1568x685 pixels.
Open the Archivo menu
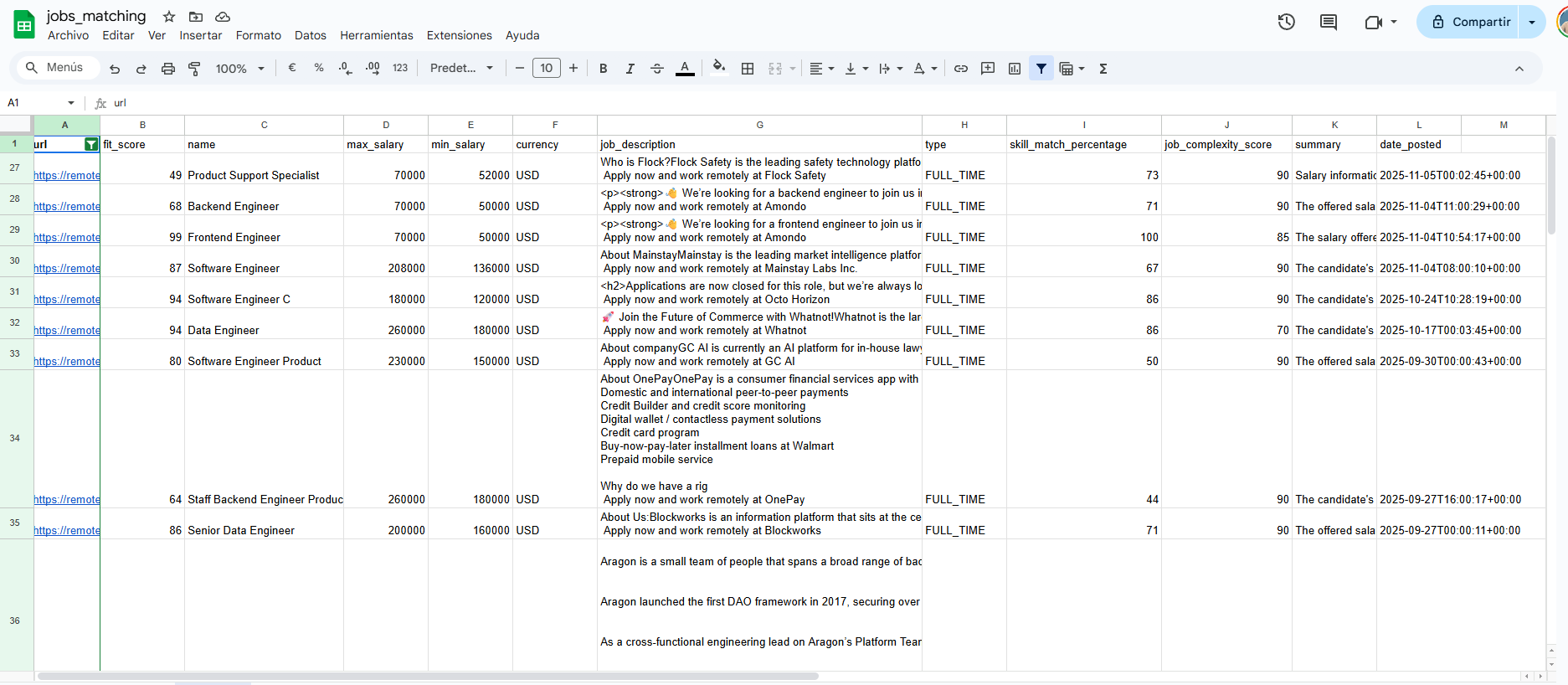(x=68, y=35)
